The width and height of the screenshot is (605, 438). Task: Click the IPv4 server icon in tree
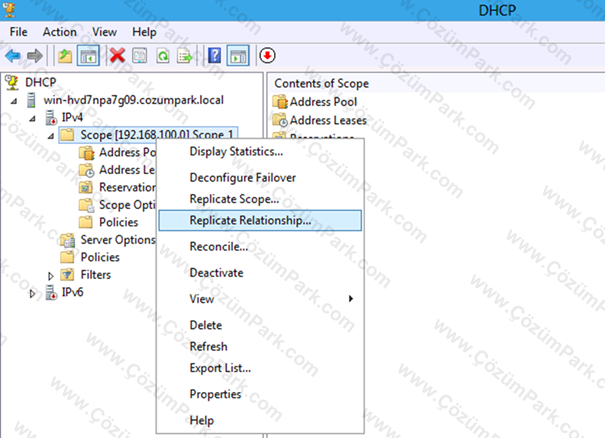click(x=51, y=117)
